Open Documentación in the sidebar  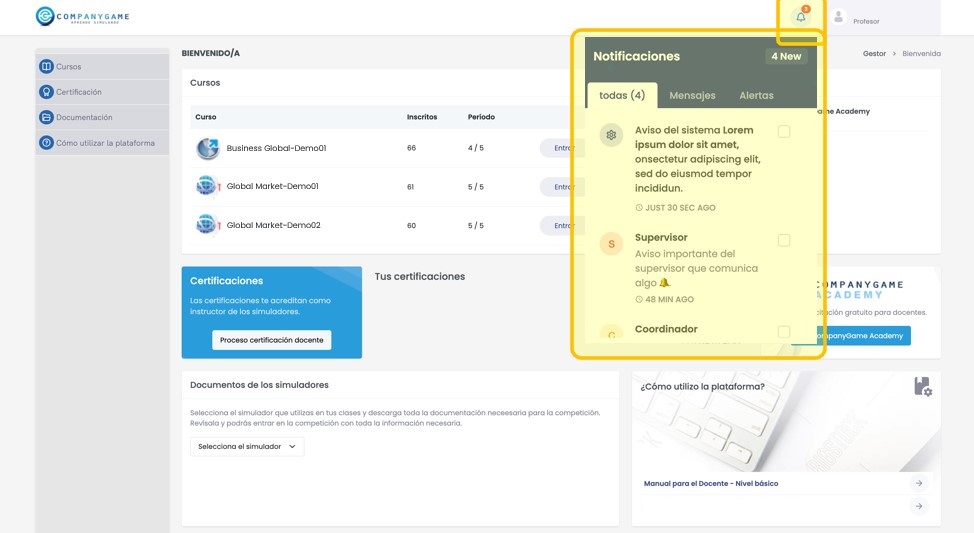point(102,117)
